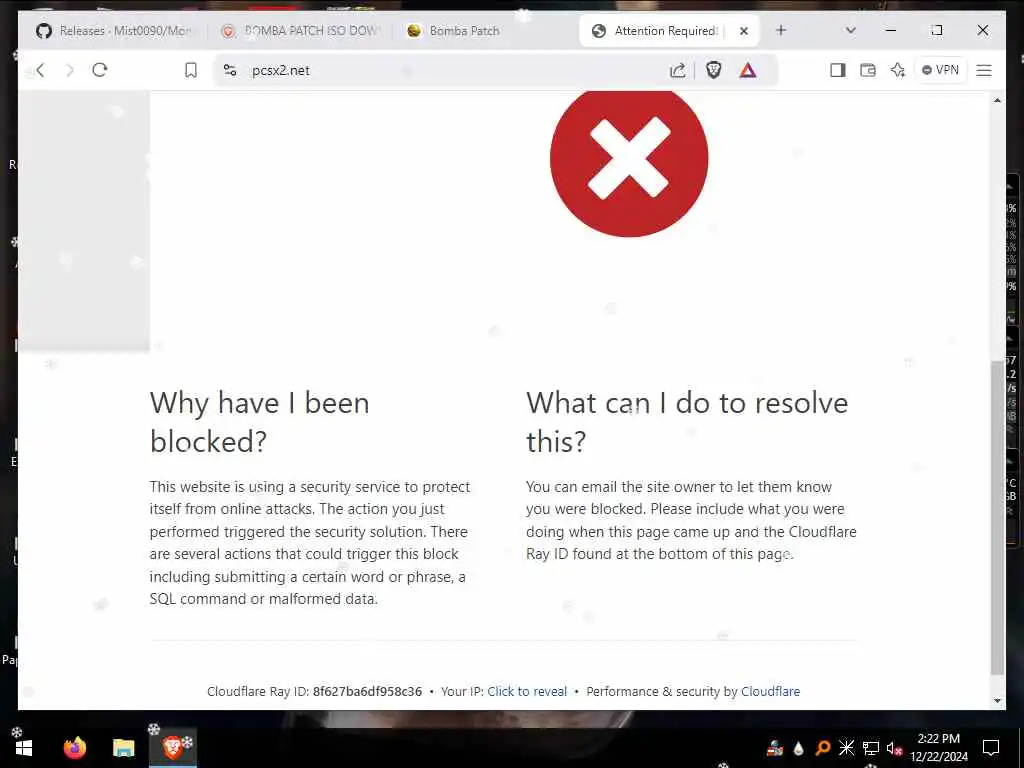Open Brave Rewards triangle icon
1024x768 pixels.
coord(748,70)
